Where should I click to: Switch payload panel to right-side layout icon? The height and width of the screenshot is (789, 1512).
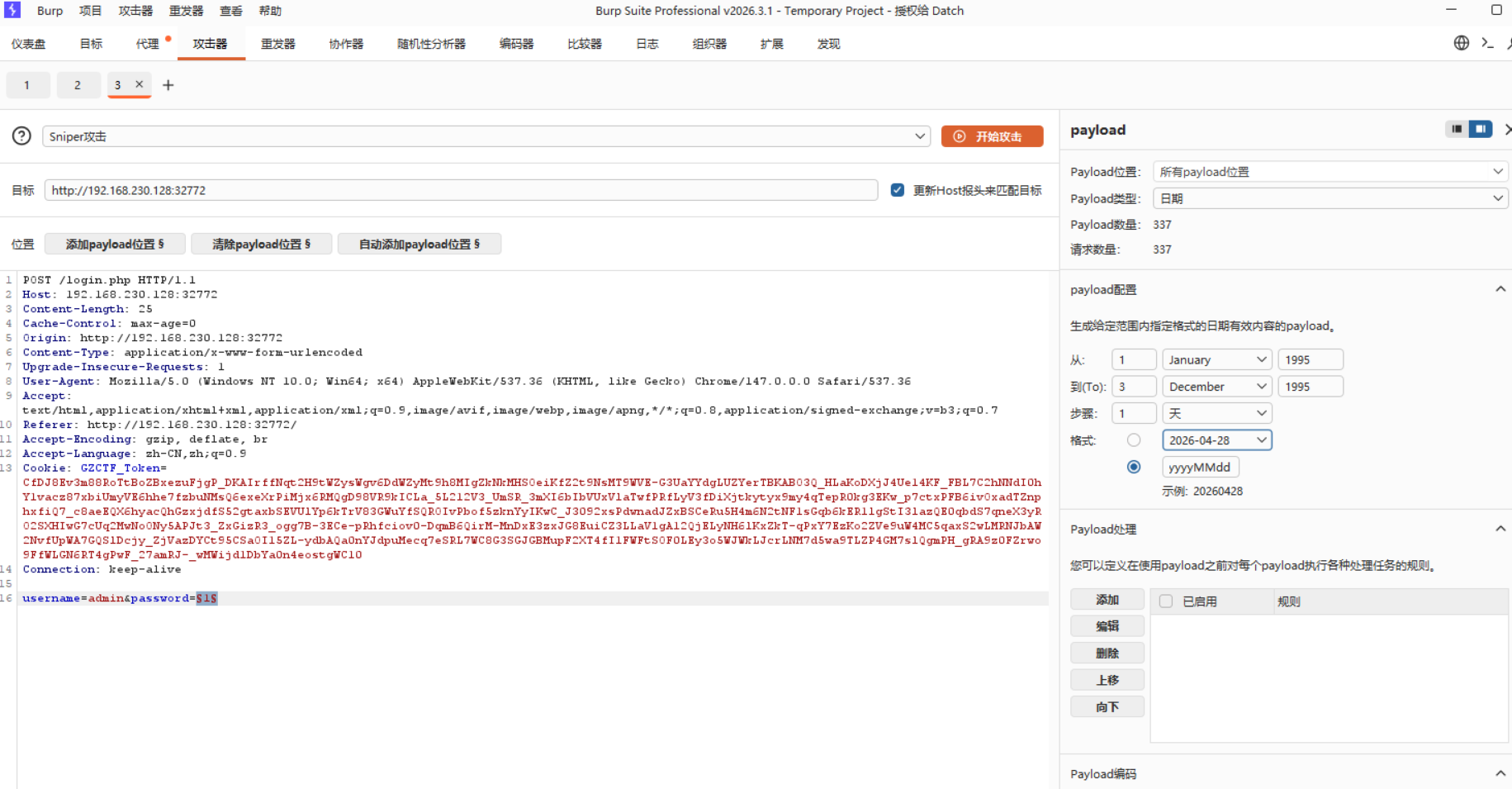(x=1481, y=129)
